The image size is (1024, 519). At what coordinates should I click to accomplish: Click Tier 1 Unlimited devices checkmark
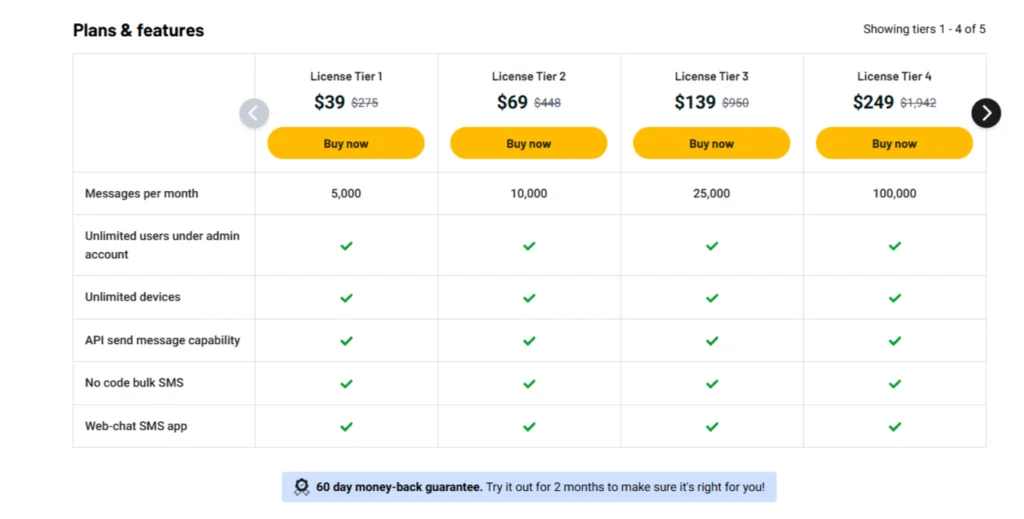tap(346, 298)
